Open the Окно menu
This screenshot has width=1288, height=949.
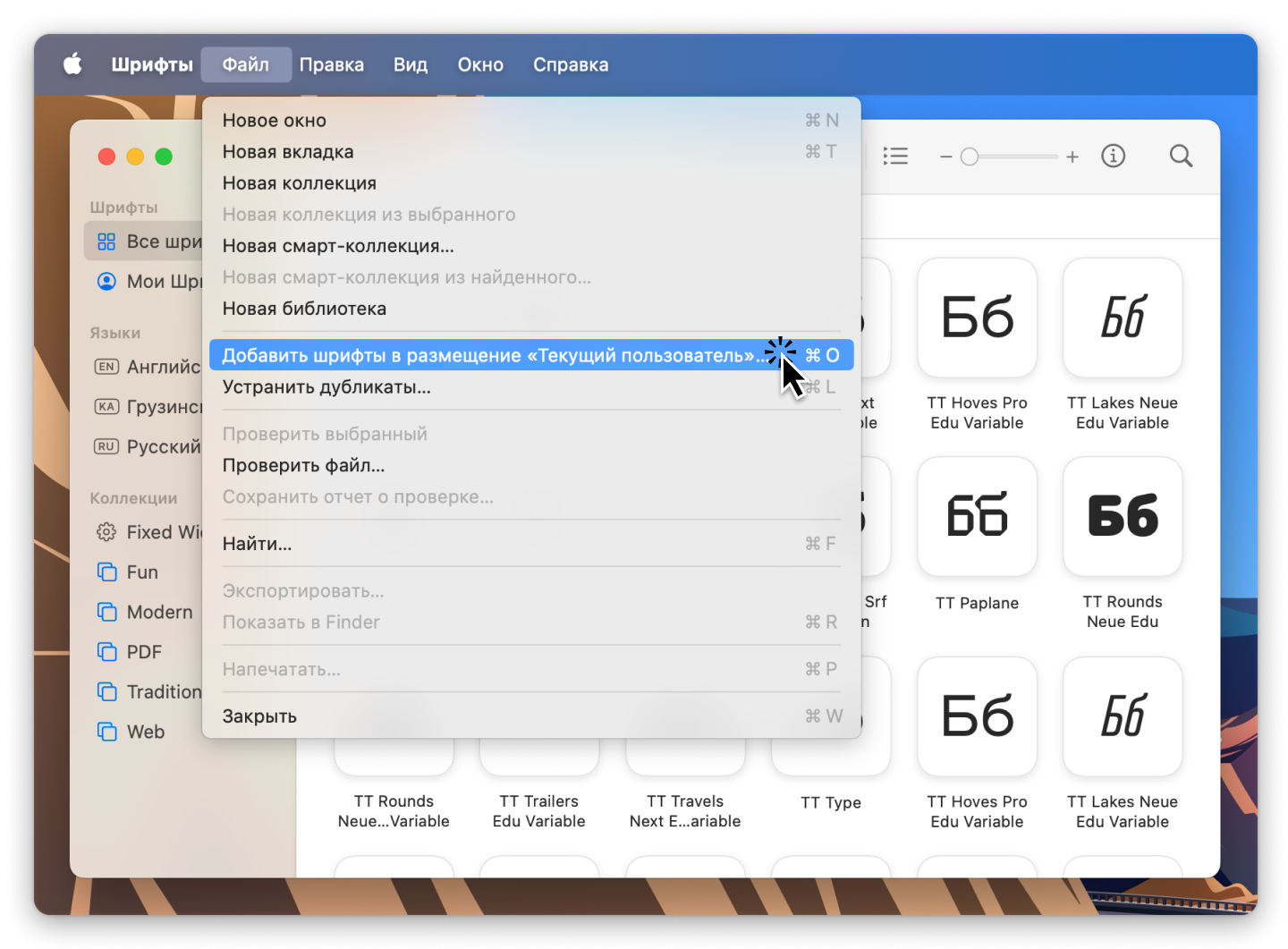coord(480,64)
